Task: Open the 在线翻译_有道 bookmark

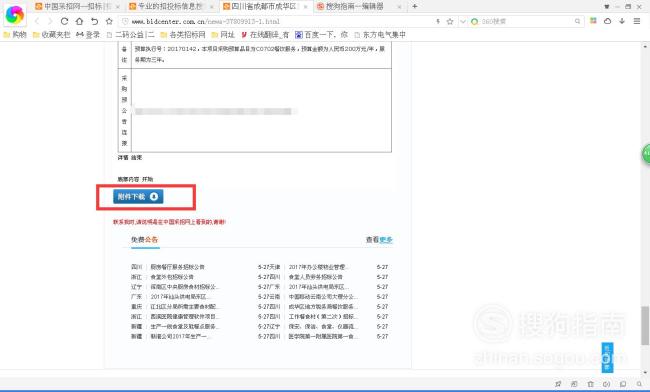Action: coord(265,35)
